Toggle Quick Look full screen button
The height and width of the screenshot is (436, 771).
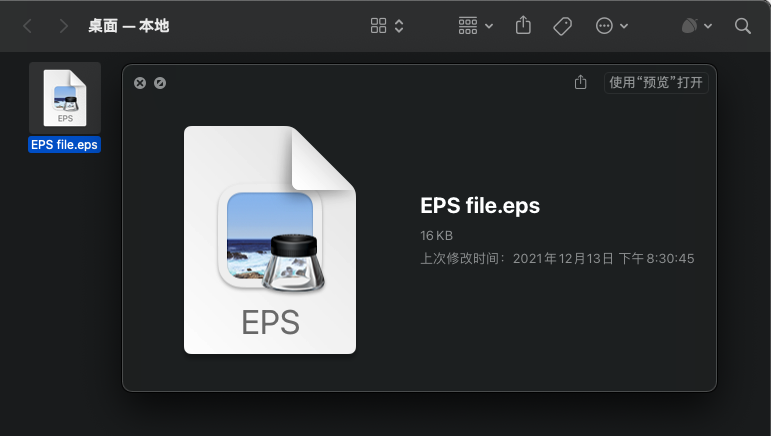click(160, 83)
